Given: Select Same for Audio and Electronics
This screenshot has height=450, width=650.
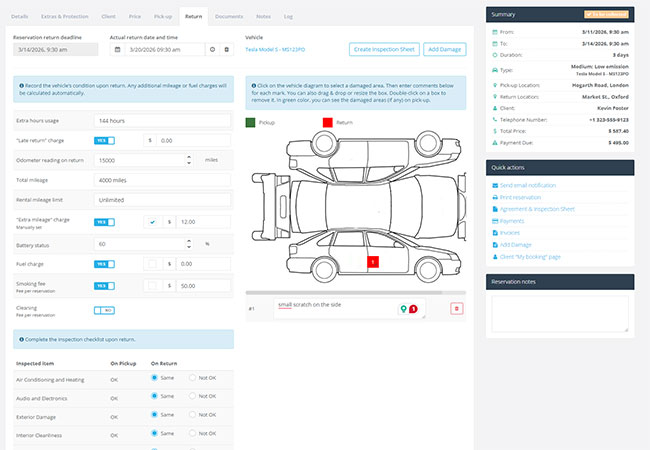Looking at the screenshot, I should tap(154, 396).
